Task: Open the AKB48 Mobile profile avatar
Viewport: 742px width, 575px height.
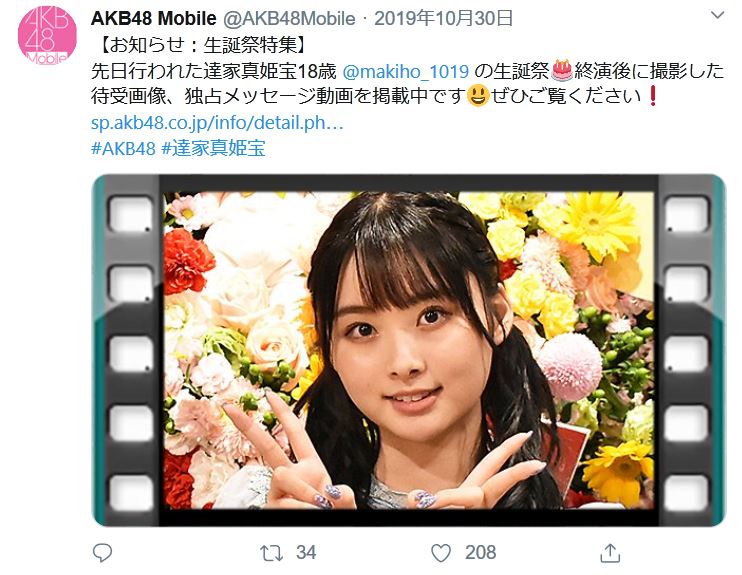Action: (x=47, y=35)
